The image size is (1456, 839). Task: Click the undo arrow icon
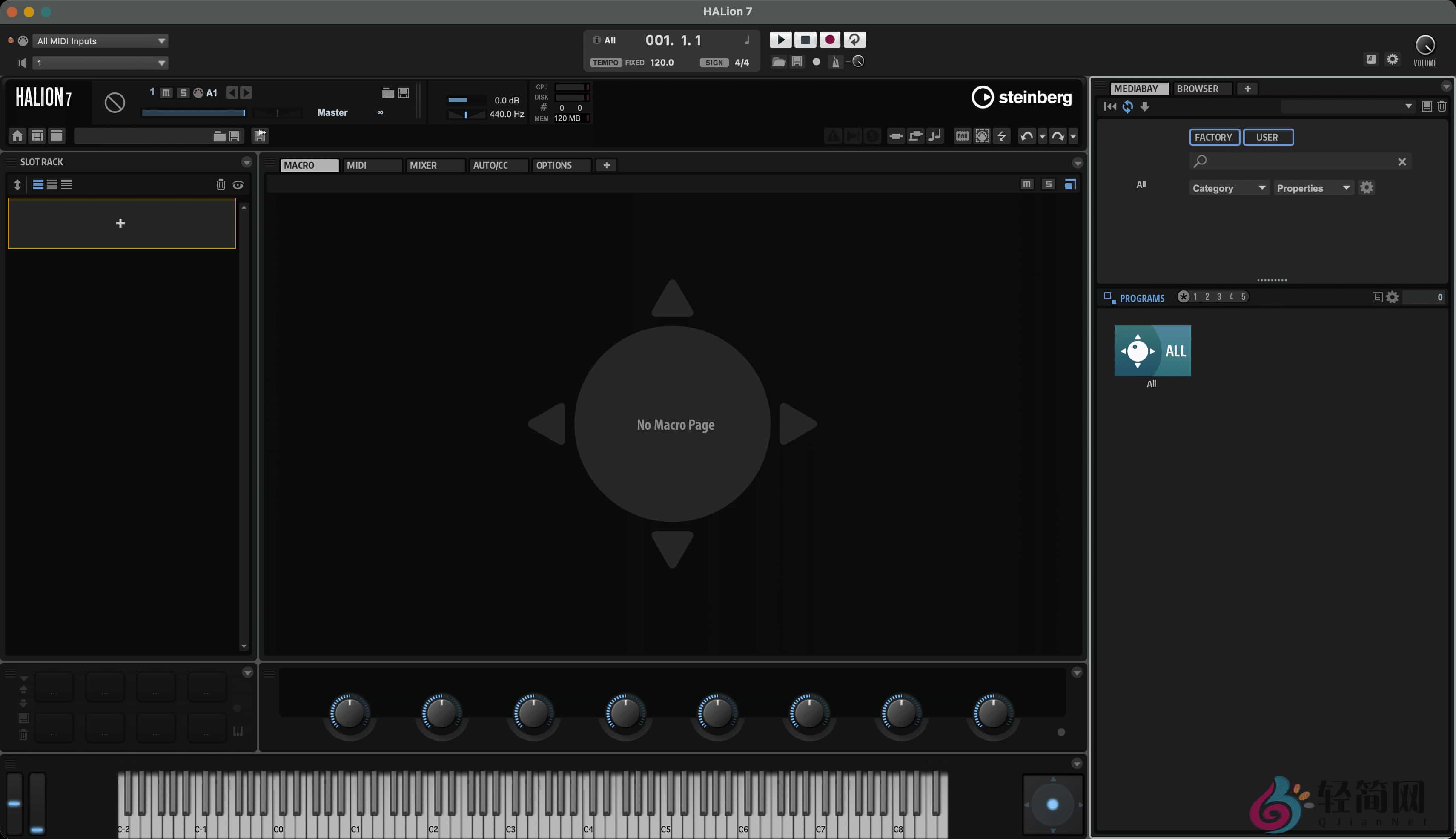[1026, 136]
